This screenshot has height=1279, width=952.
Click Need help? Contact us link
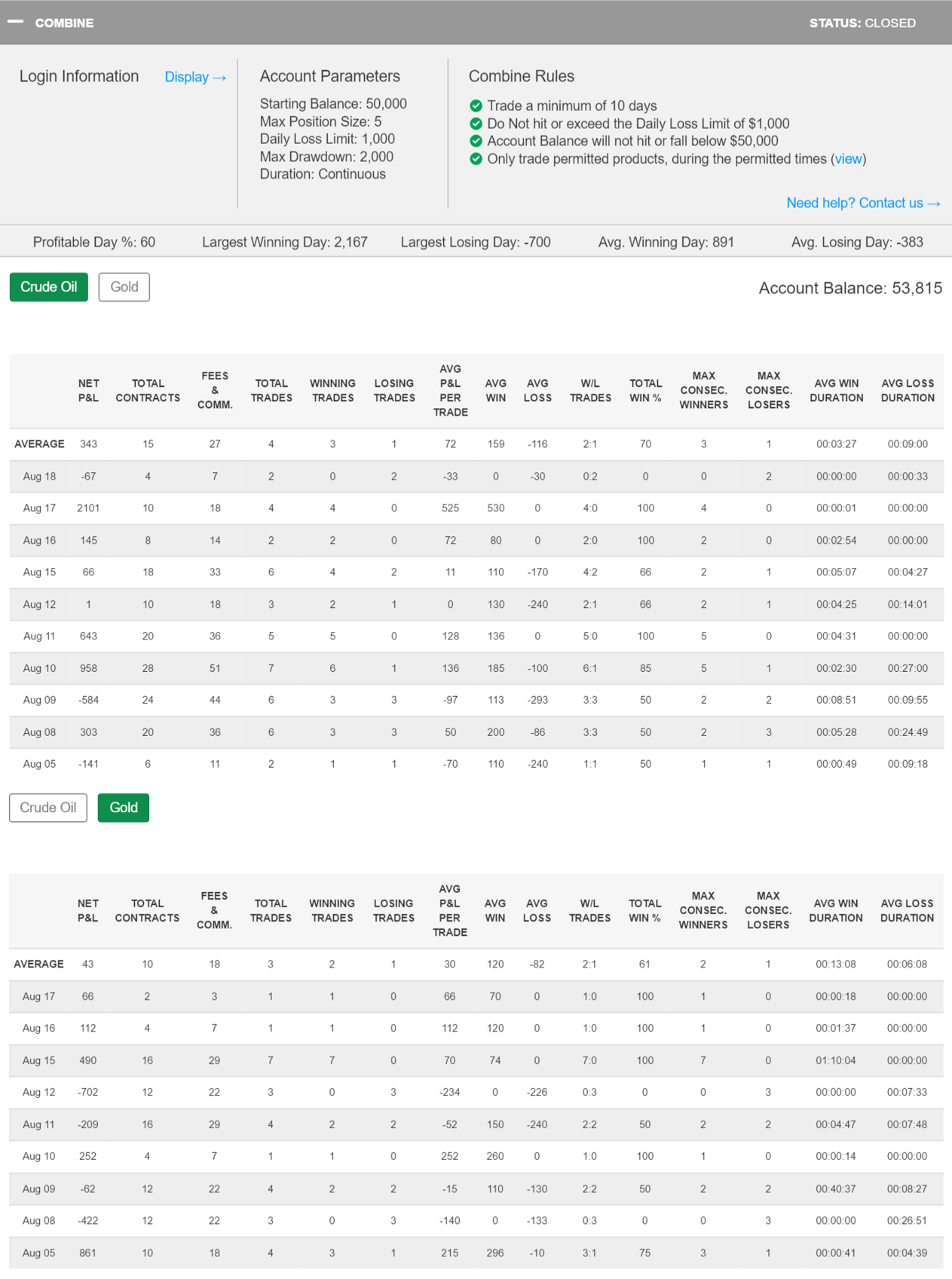click(x=862, y=203)
